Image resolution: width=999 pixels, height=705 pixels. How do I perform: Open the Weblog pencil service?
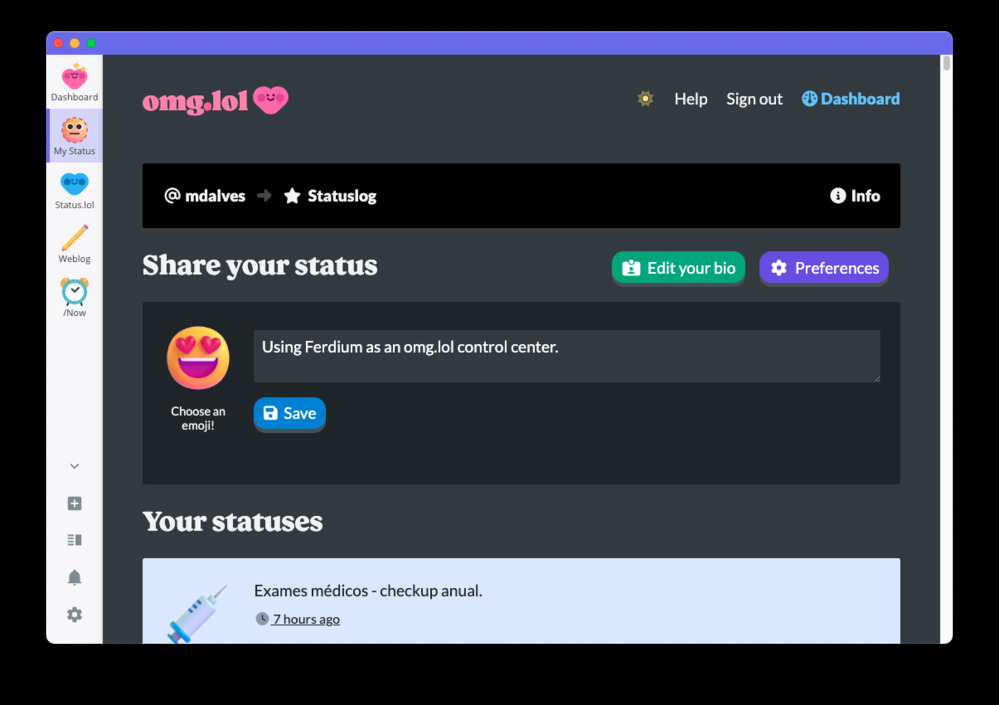pos(74,244)
